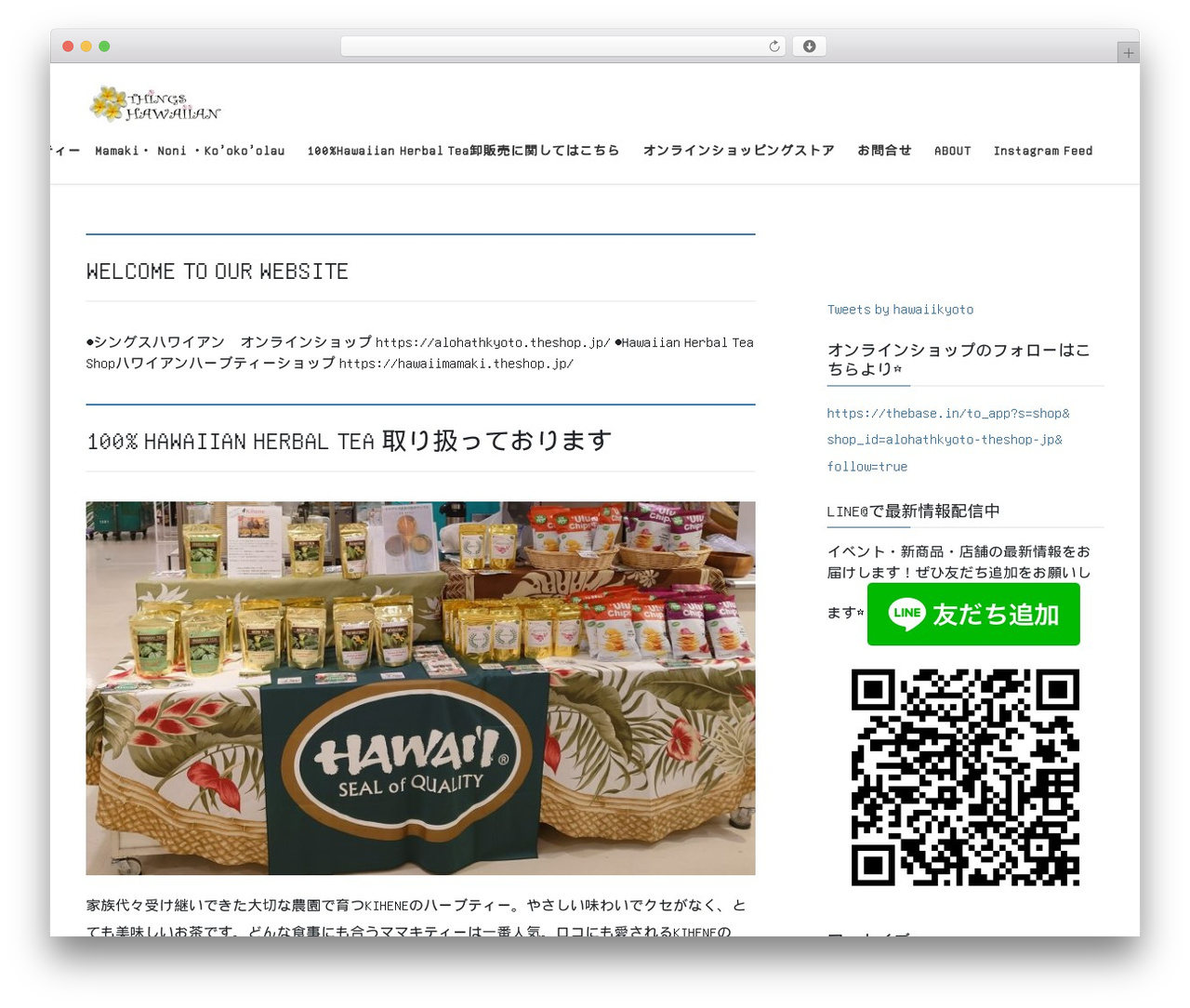Click the 家族代々受け継いできた paragraph text
Viewport: 1190px width, 1008px height.
click(x=416, y=919)
